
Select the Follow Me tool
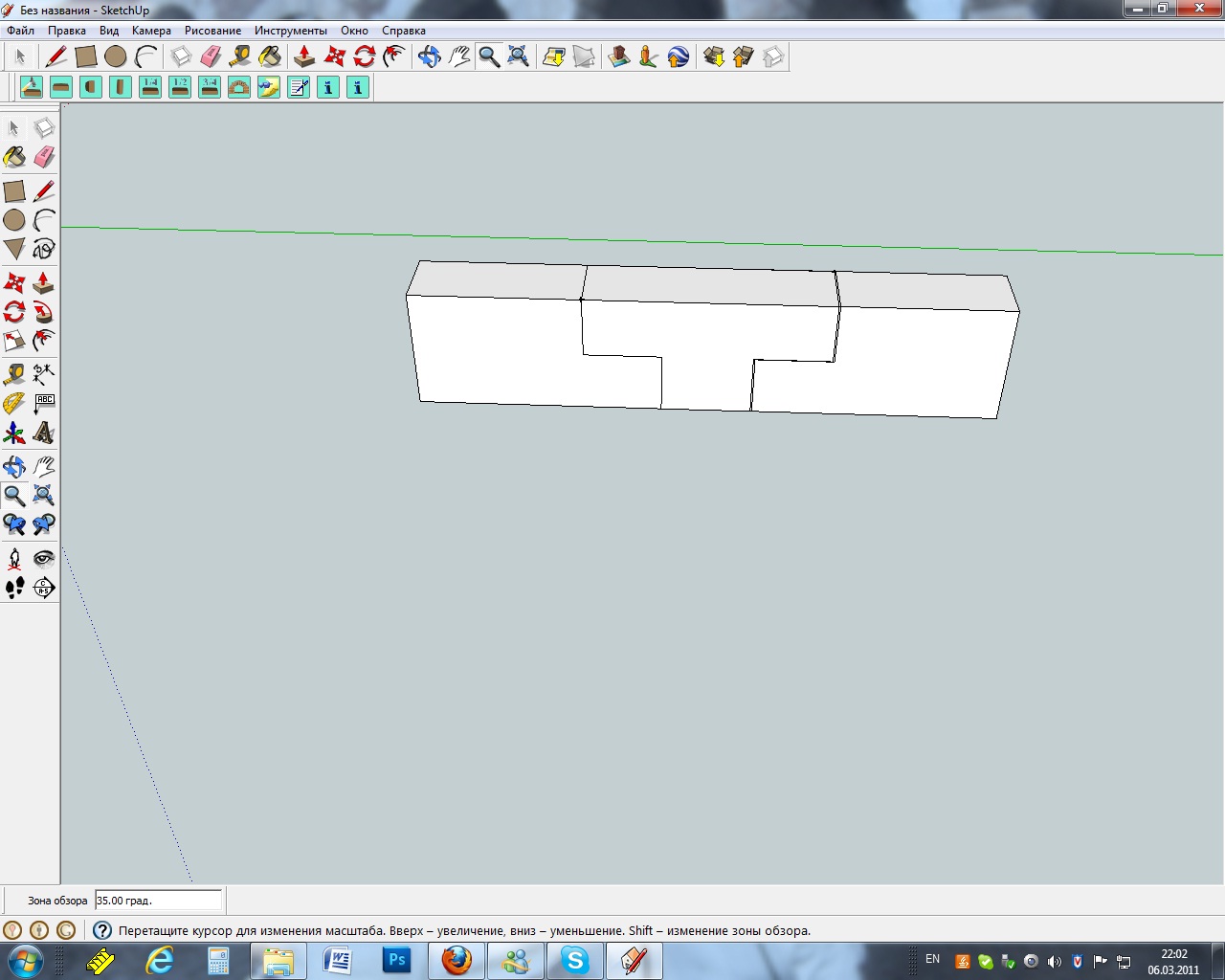tap(43, 312)
